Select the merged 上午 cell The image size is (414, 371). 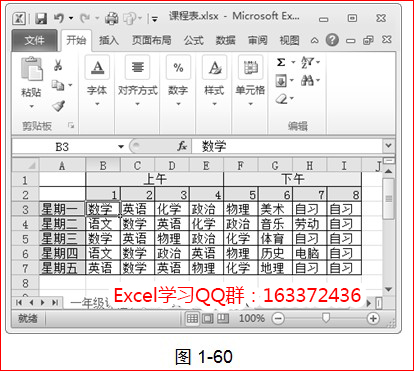tap(155, 179)
